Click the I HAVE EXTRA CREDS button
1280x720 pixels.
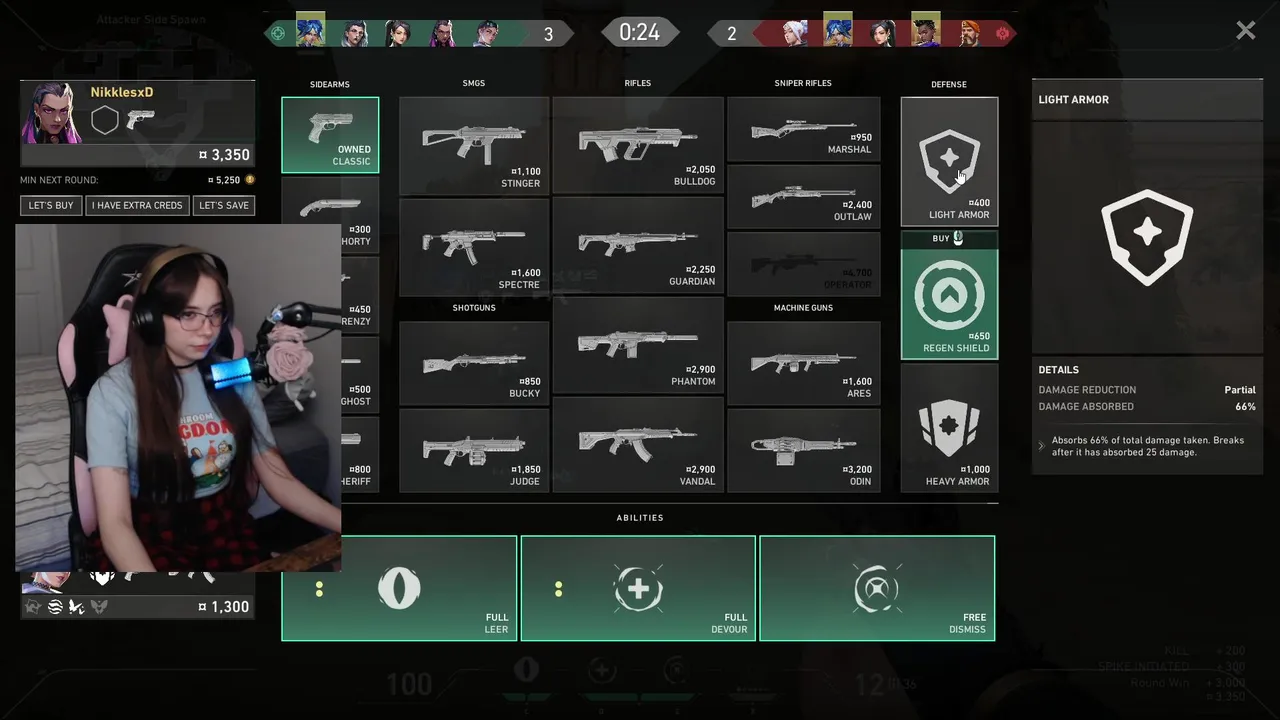137,205
